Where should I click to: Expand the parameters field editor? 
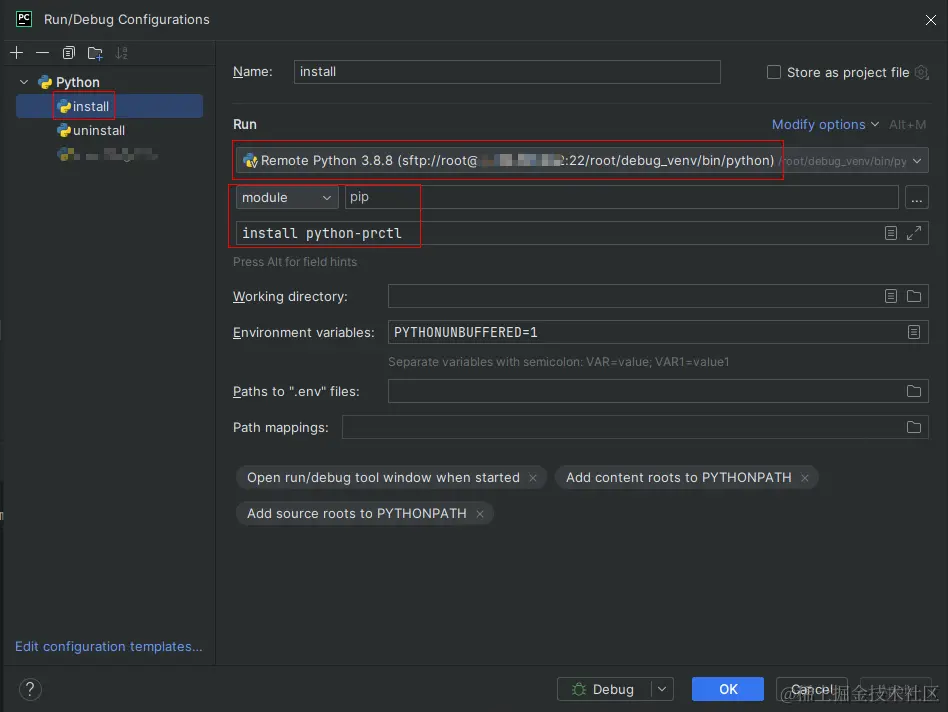[914, 233]
